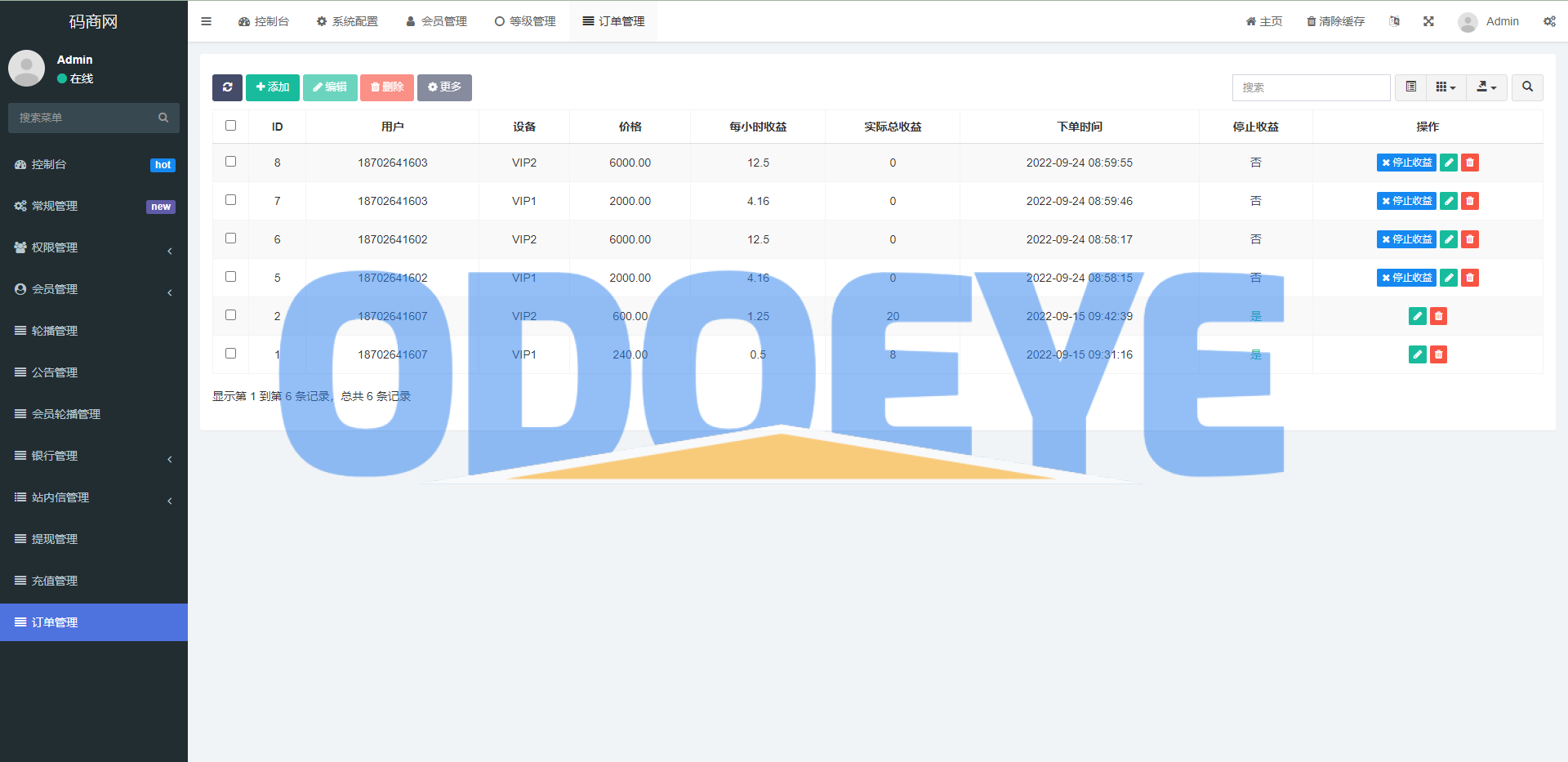Tick the checkbox for order ID 5
1568x762 pixels.
click(230, 277)
